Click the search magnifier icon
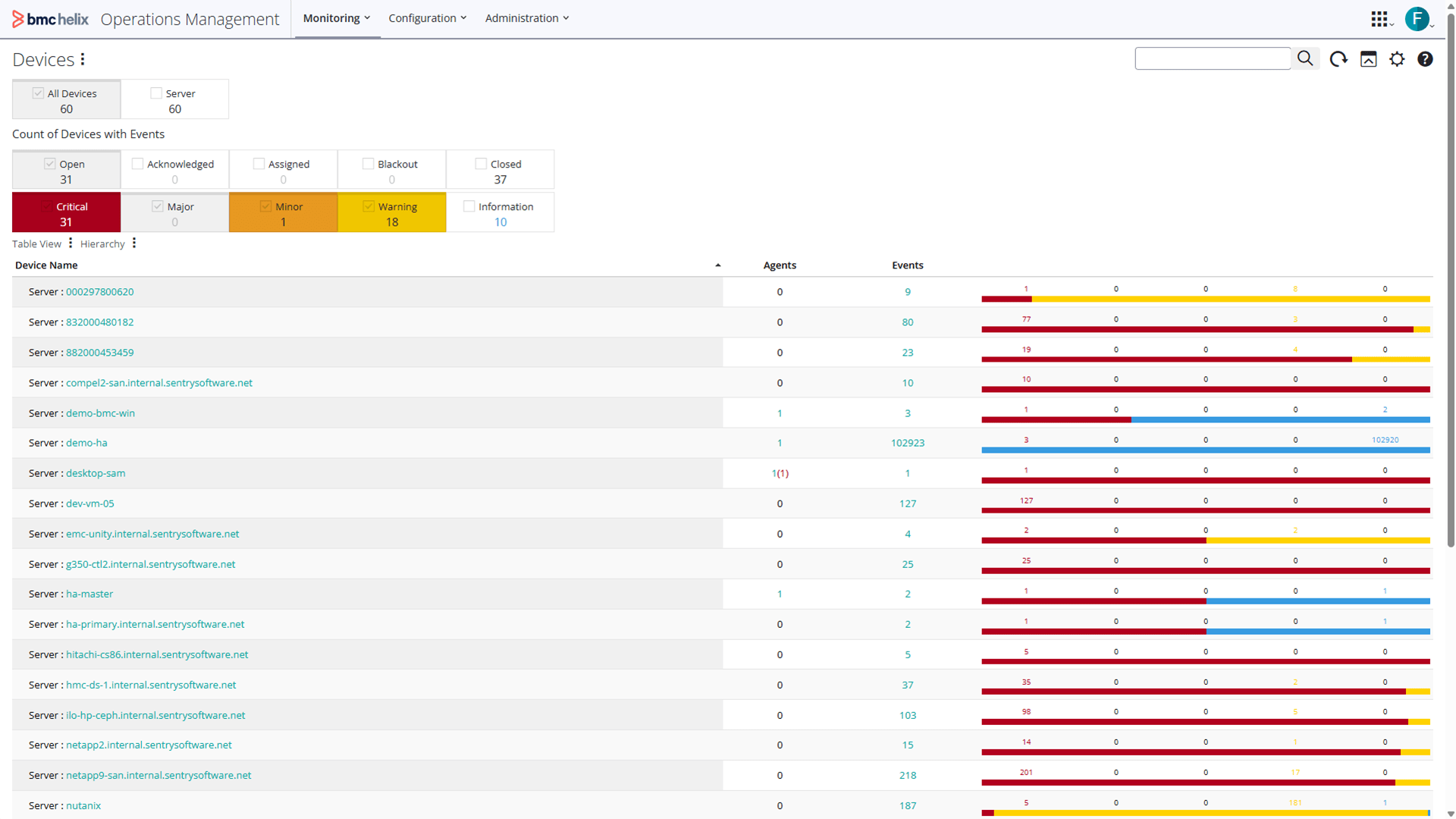 [1305, 58]
